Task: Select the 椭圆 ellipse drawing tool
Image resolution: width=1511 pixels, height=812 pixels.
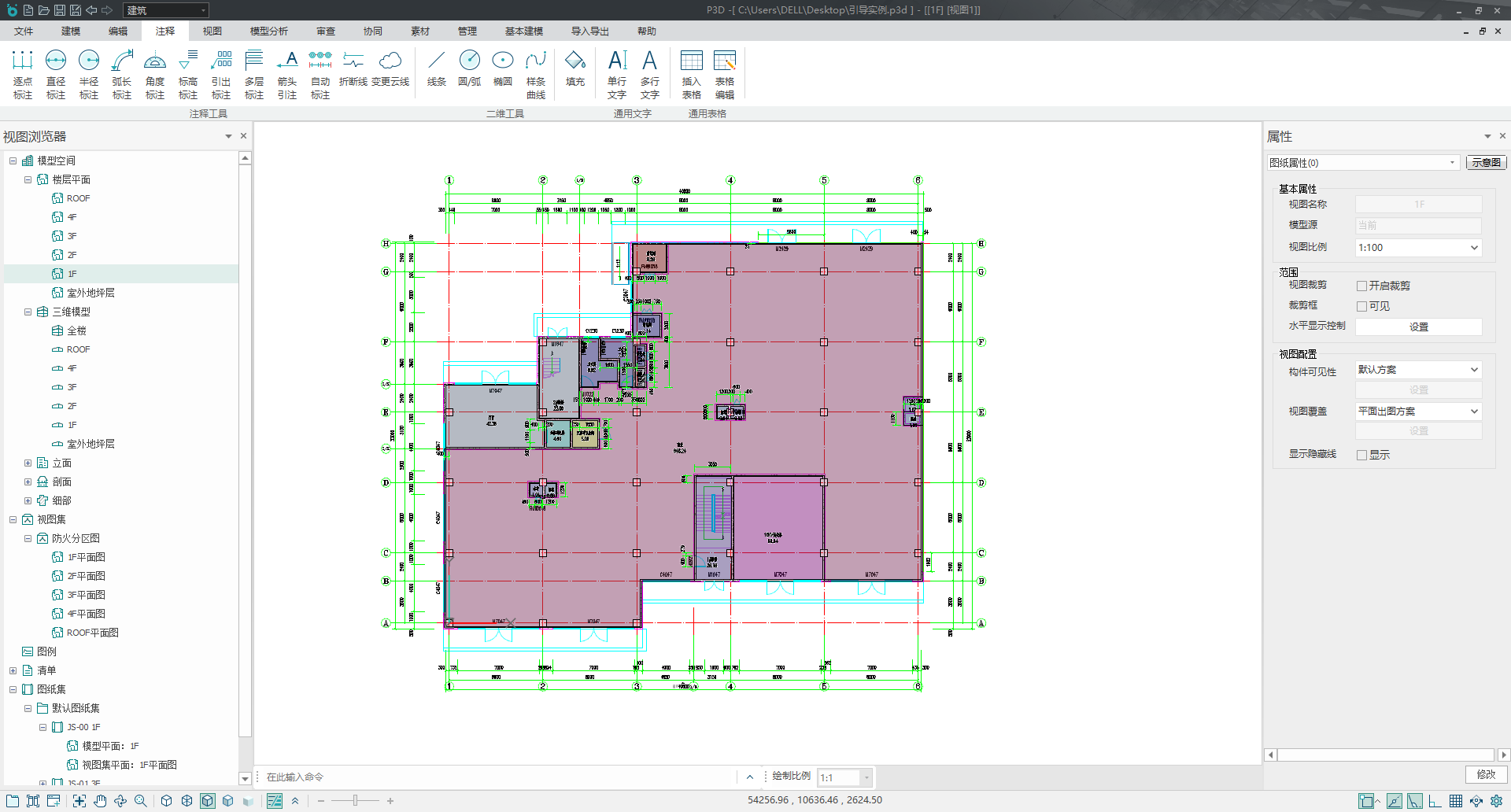Action: point(502,69)
